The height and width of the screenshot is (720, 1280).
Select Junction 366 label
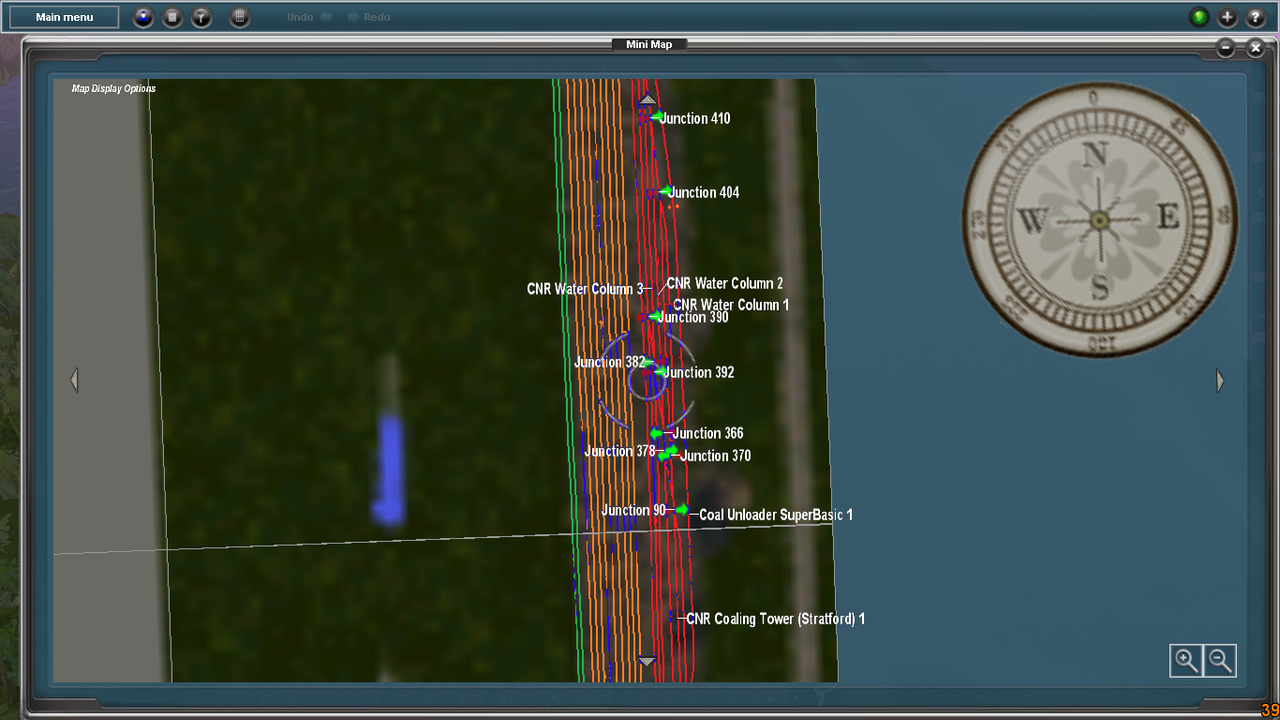tap(708, 433)
